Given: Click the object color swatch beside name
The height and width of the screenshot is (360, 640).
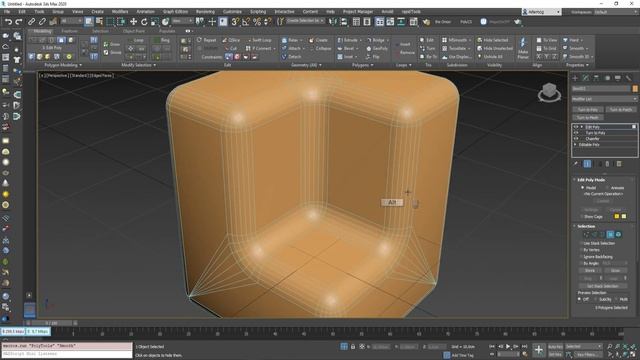Looking at the screenshot, I should (x=635, y=88).
